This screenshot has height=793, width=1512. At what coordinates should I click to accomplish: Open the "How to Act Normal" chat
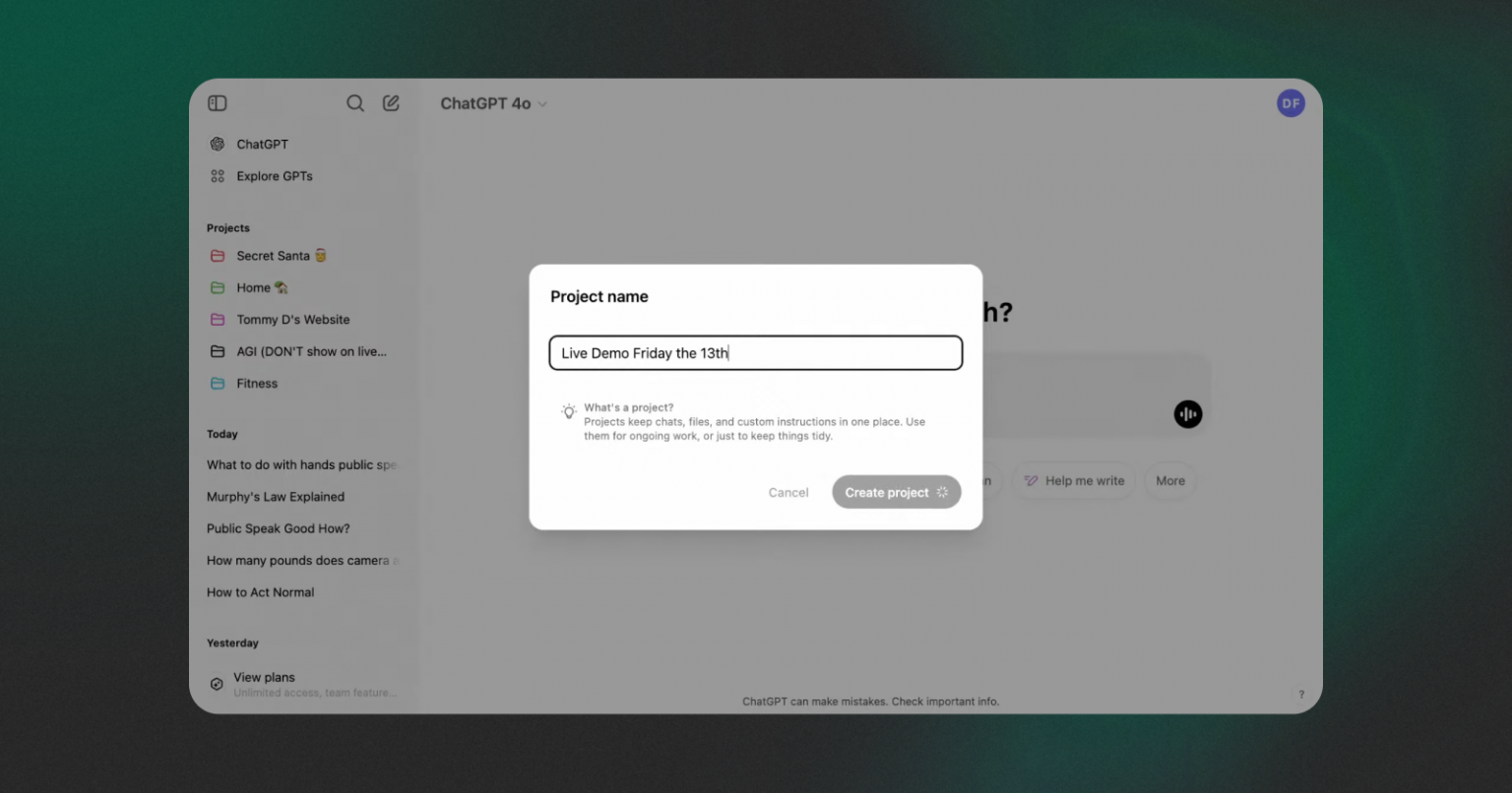(261, 592)
